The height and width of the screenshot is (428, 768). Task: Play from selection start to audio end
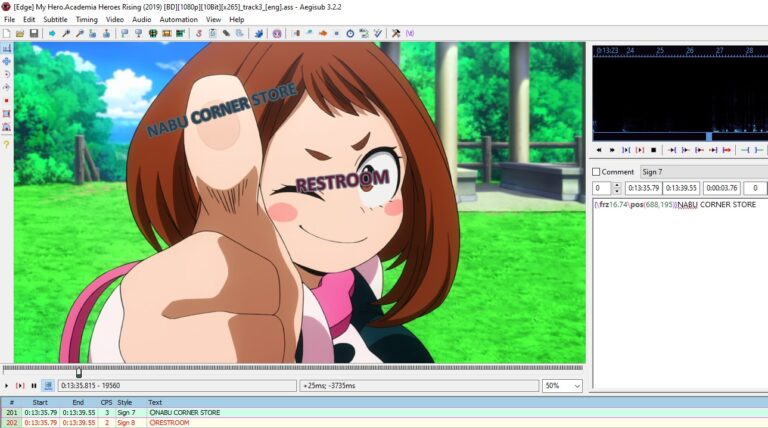[727, 150]
